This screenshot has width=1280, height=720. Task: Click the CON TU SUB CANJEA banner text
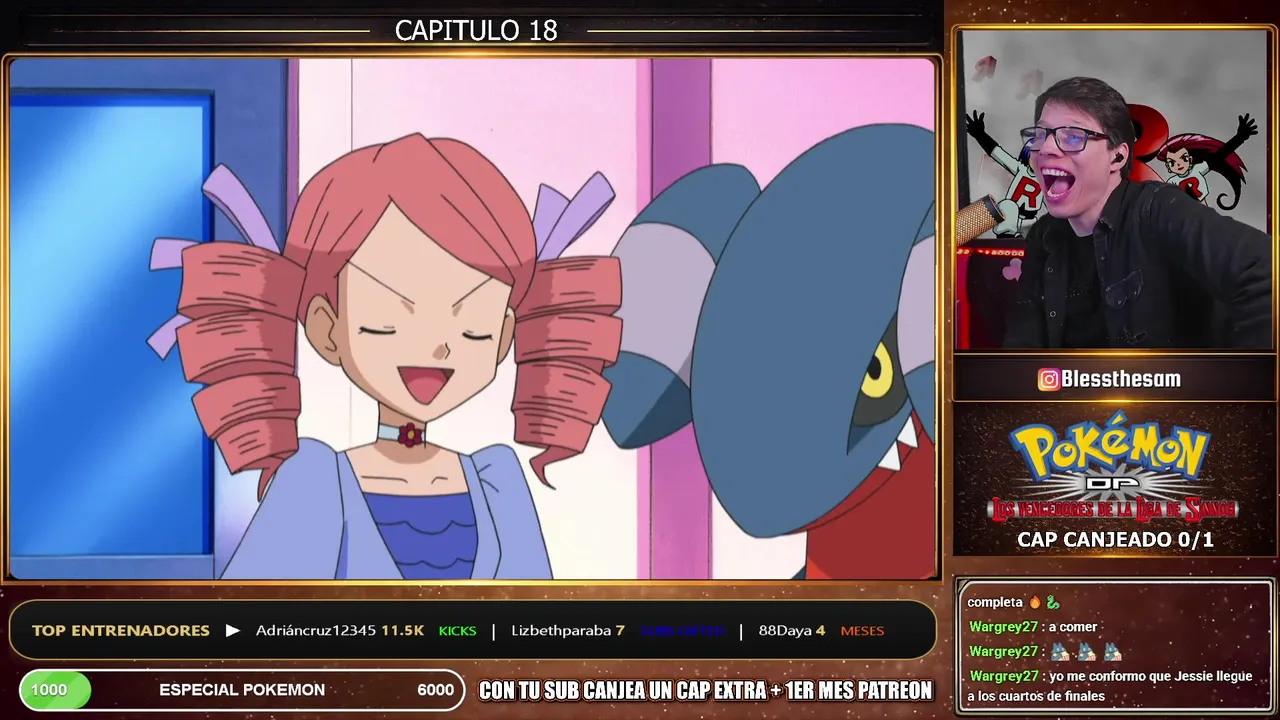pyautogui.click(x=706, y=690)
